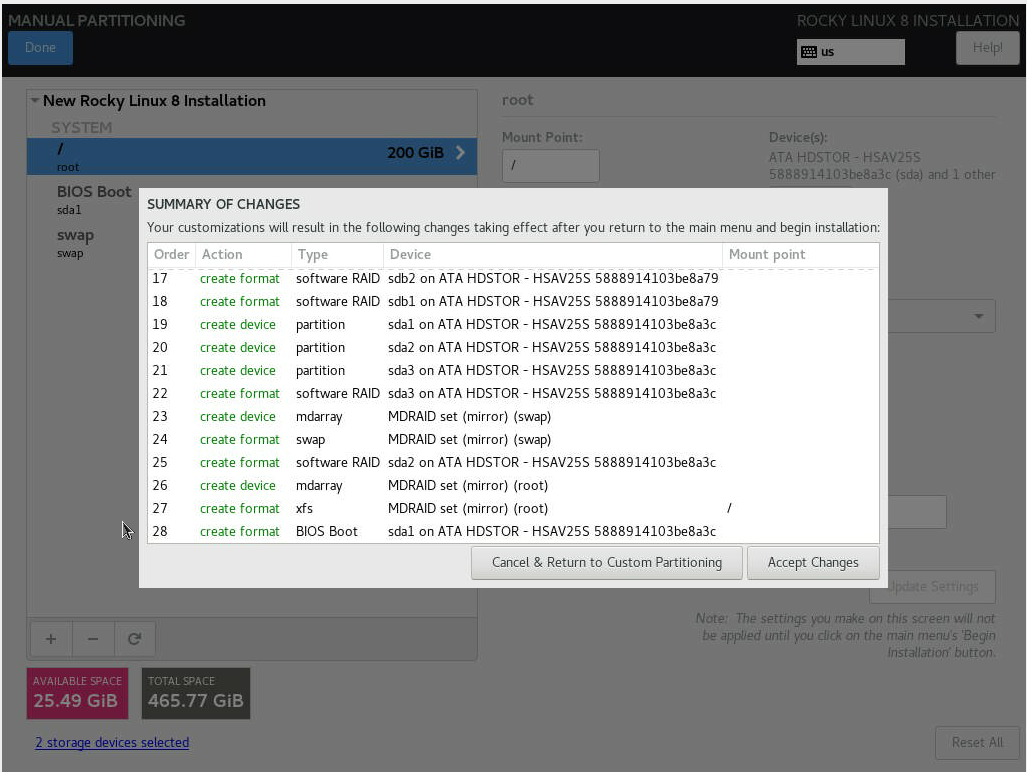The width and height of the screenshot is (1027, 772).
Task: Select row 22 software RAID sda3
Action: 513,393
